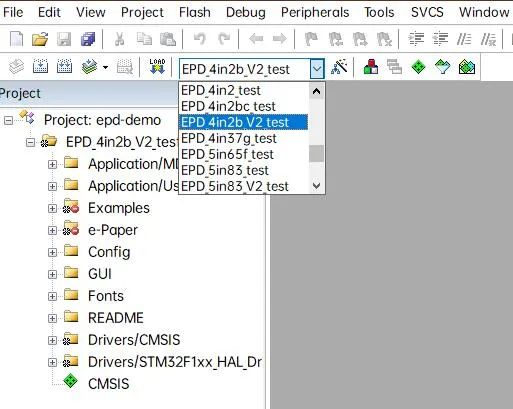Click the Save All icon
Image resolution: width=513 pixels, height=409 pixels.
(88, 39)
